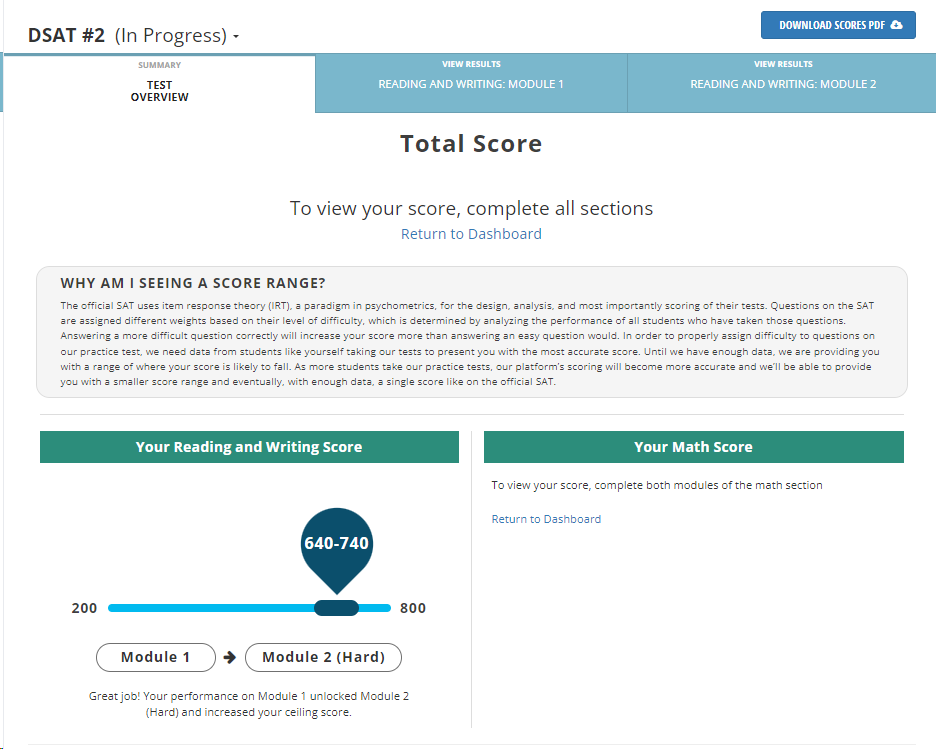936x749 pixels.
Task: Click the dark score range handle on slider
Action: pyautogui.click(x=336, y=608)
